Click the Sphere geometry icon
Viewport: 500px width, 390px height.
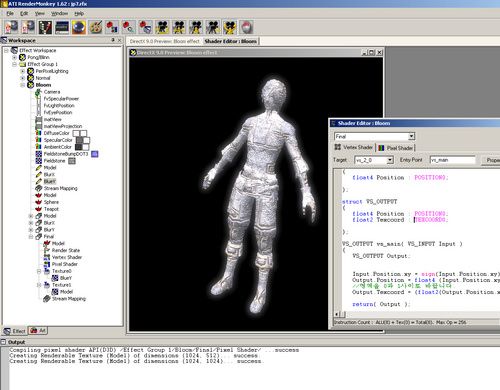coord(38,202)
